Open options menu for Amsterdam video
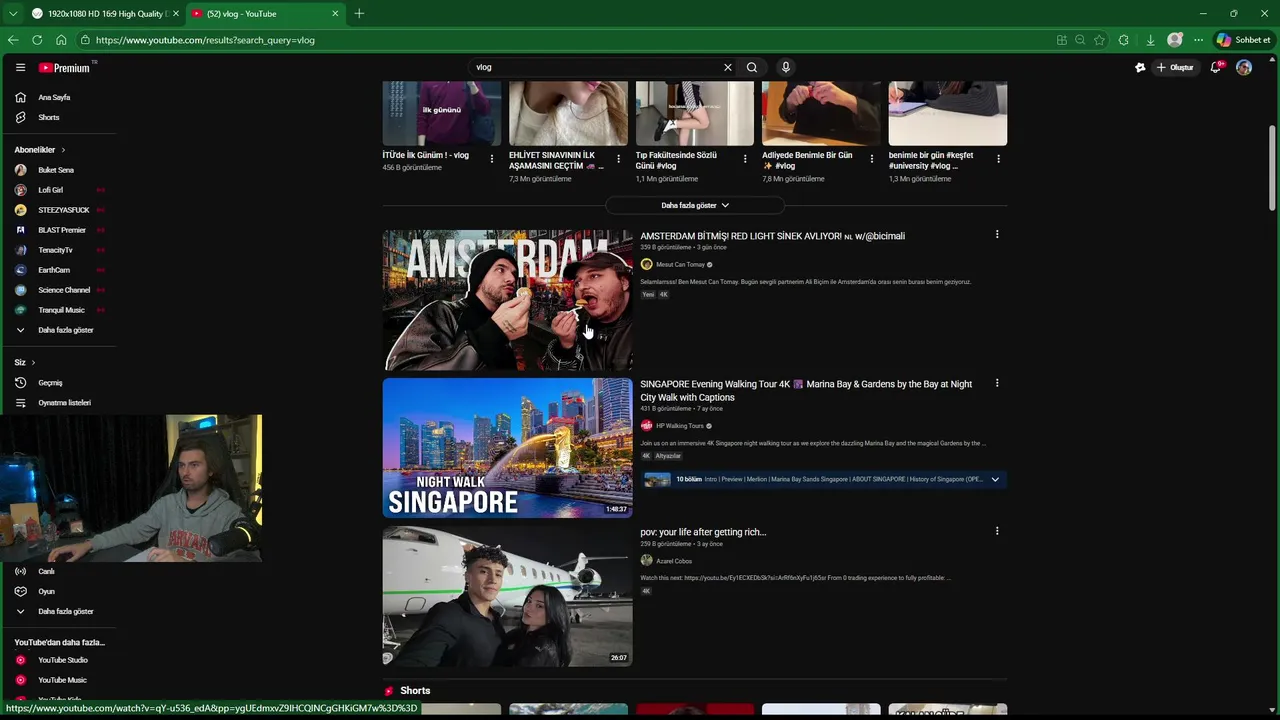The image size is (1280, 720). pyautogui.click(x=996, y=235)
